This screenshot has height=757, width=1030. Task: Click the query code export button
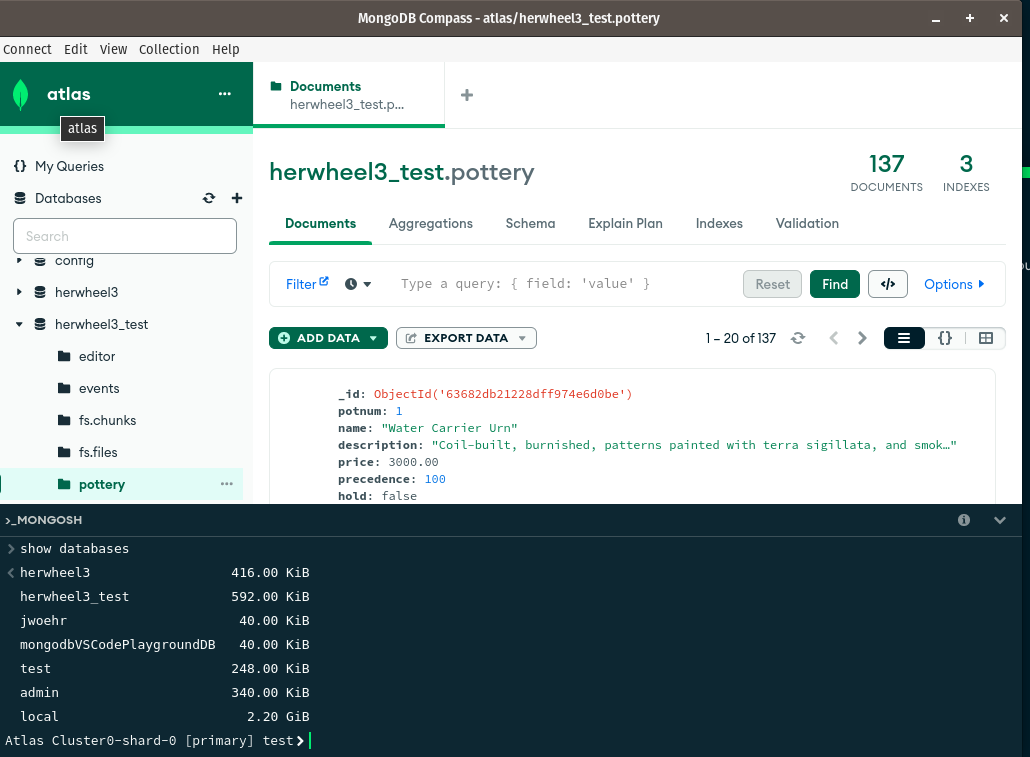click(887, 284)
